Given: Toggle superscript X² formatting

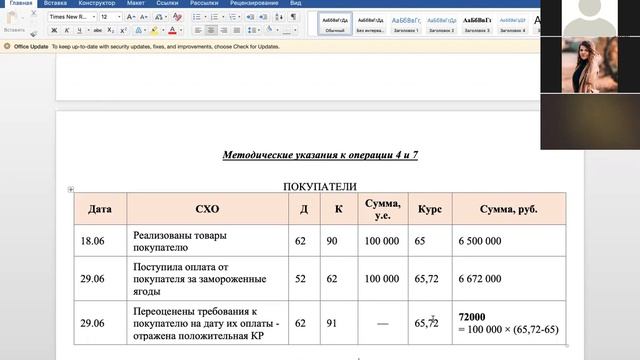Looking at the screenshot, I should click(x=123, y=30).
